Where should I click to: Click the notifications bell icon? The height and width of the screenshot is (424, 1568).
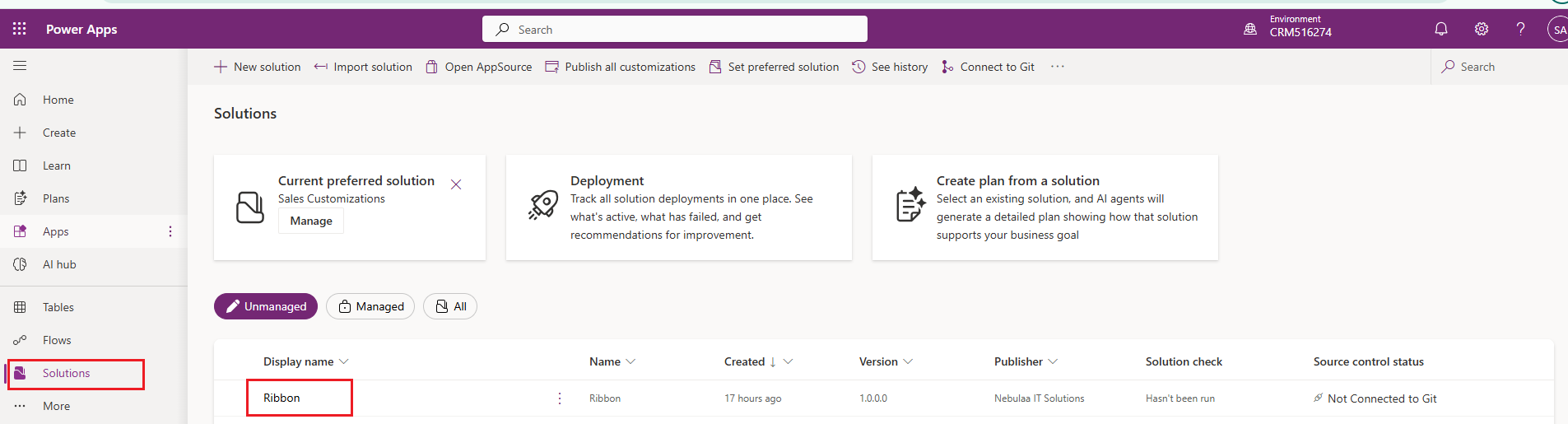click(x=1441, y=29)
